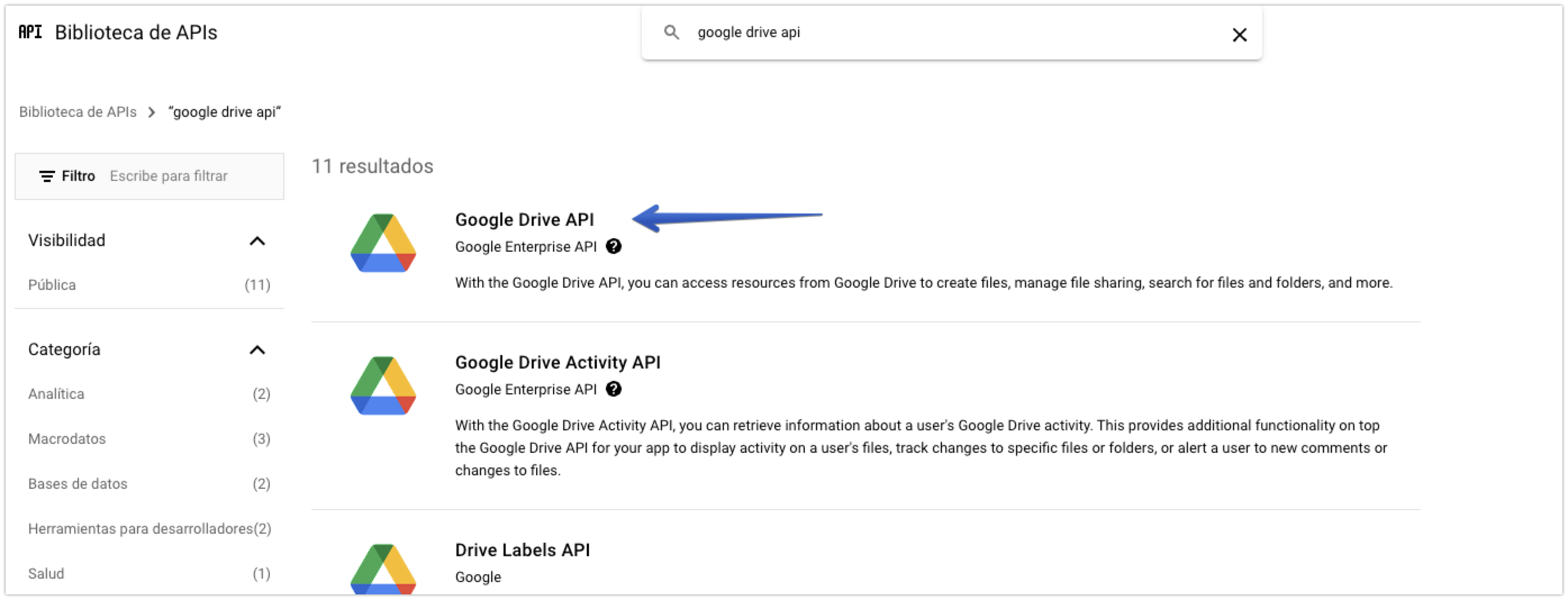The height and width of the screenshot is (600, 1568).
Task: Click the Google Drive Activity API logo
Action: click(383, 386)
